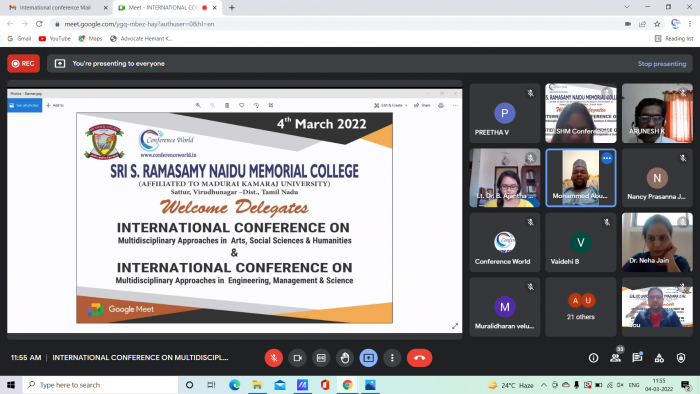Click the present screen icon
The height and width of the screenshot is (394, 700).
pos(368,358)
